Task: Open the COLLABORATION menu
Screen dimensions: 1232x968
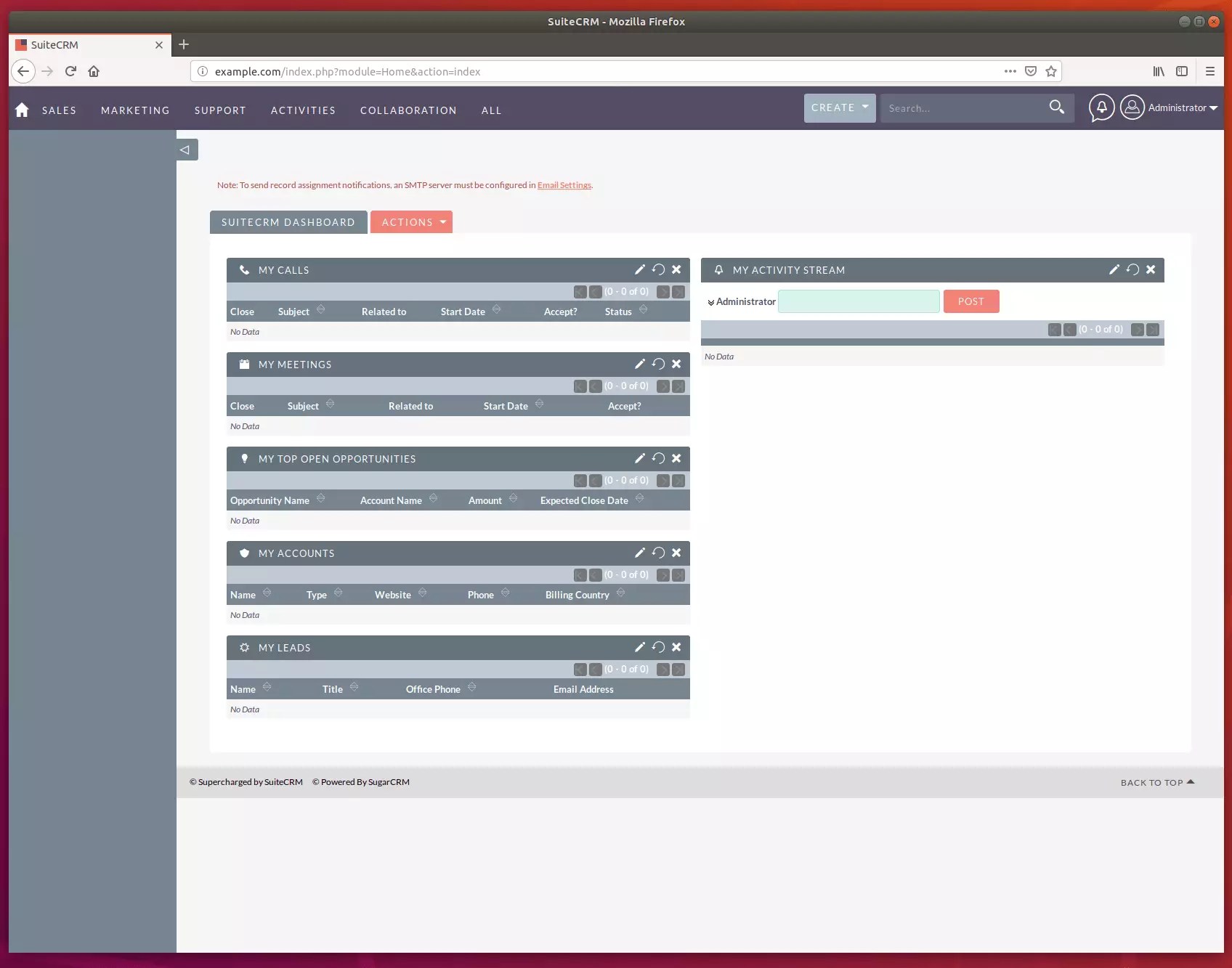Action: [x=408, y=110]
